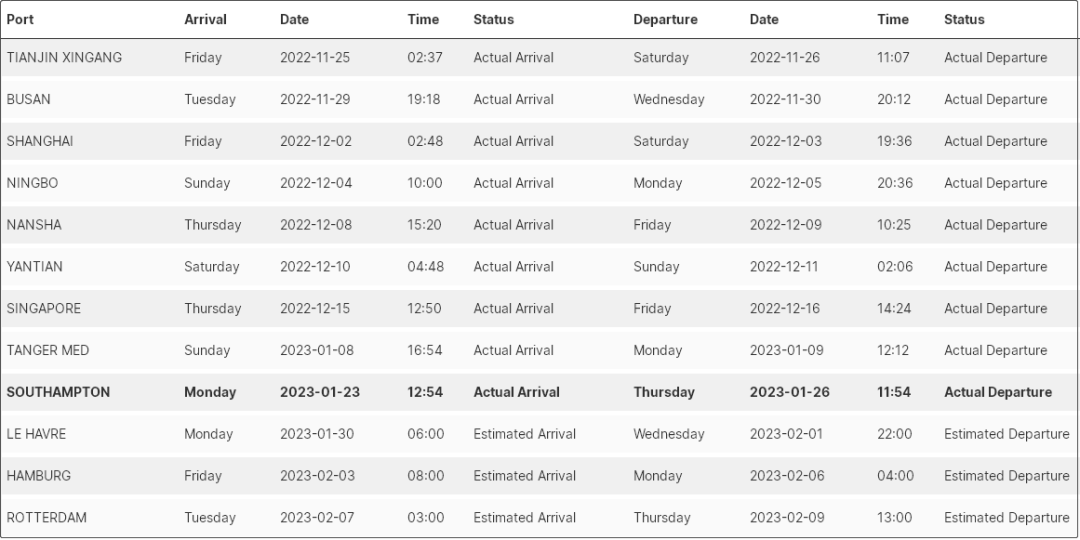This screenshot has width=1080, height=540.
Task: Click Estimated Arrival status for LE HAVRE
Action: point(524,435)
